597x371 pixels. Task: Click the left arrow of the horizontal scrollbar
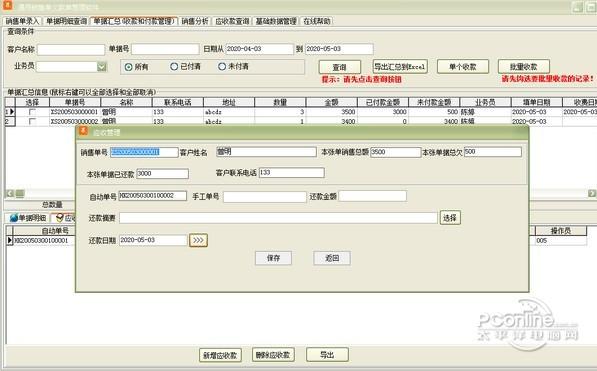point(10,193)
